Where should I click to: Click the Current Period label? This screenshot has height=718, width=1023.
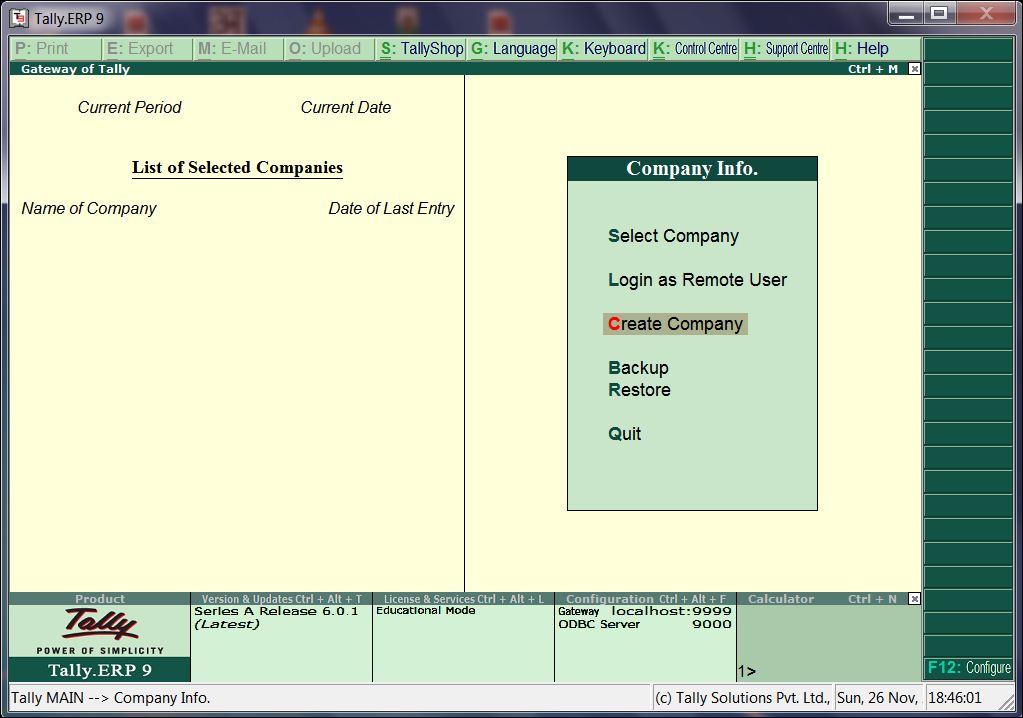pos(129,108)
